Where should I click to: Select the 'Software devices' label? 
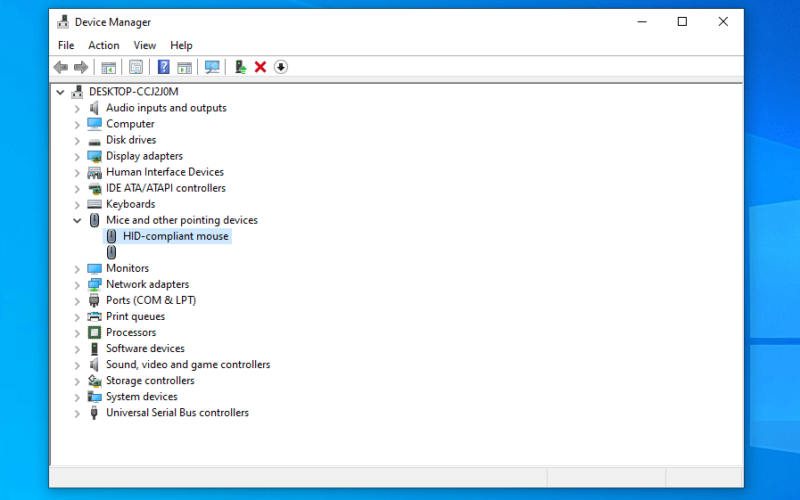(x=145, y=348)
